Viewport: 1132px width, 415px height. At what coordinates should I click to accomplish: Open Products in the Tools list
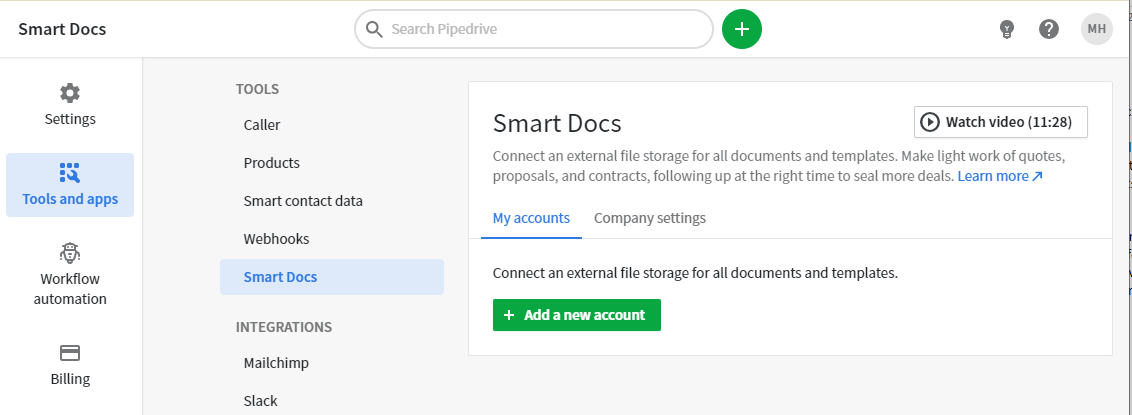[x=332, y=163]
